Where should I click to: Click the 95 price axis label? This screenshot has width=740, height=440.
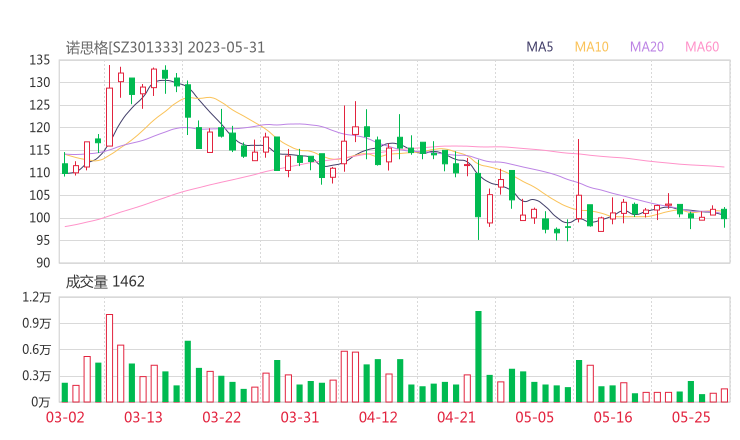click(43, 240)
